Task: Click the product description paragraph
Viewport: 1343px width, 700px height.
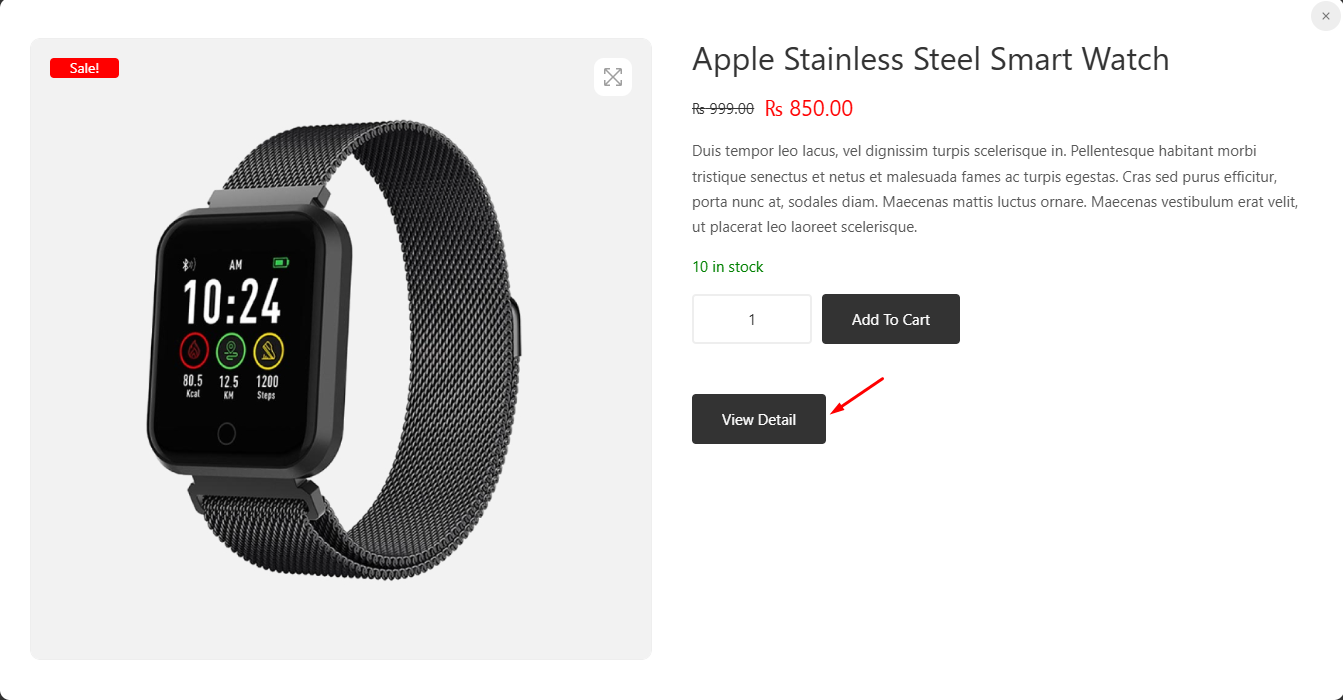Action: click(x=994, y=189)
